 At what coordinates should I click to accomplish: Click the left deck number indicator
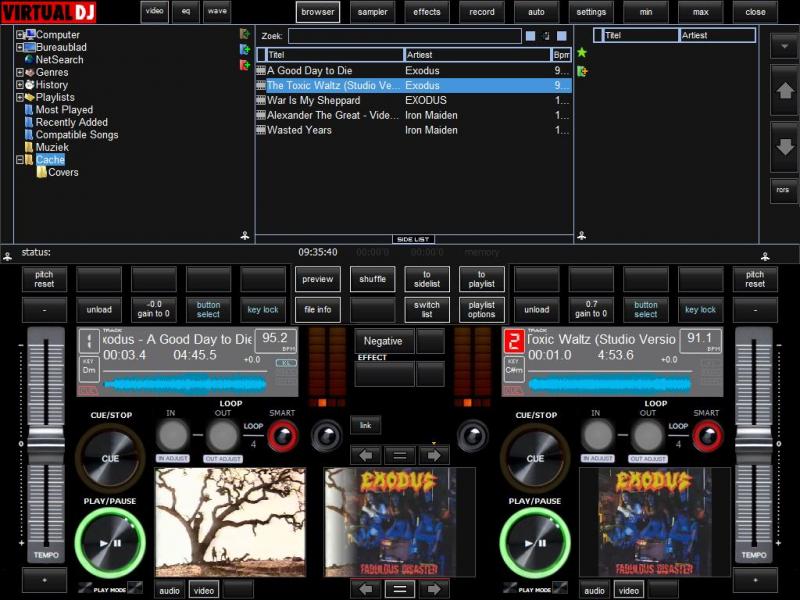click(89, 341)
